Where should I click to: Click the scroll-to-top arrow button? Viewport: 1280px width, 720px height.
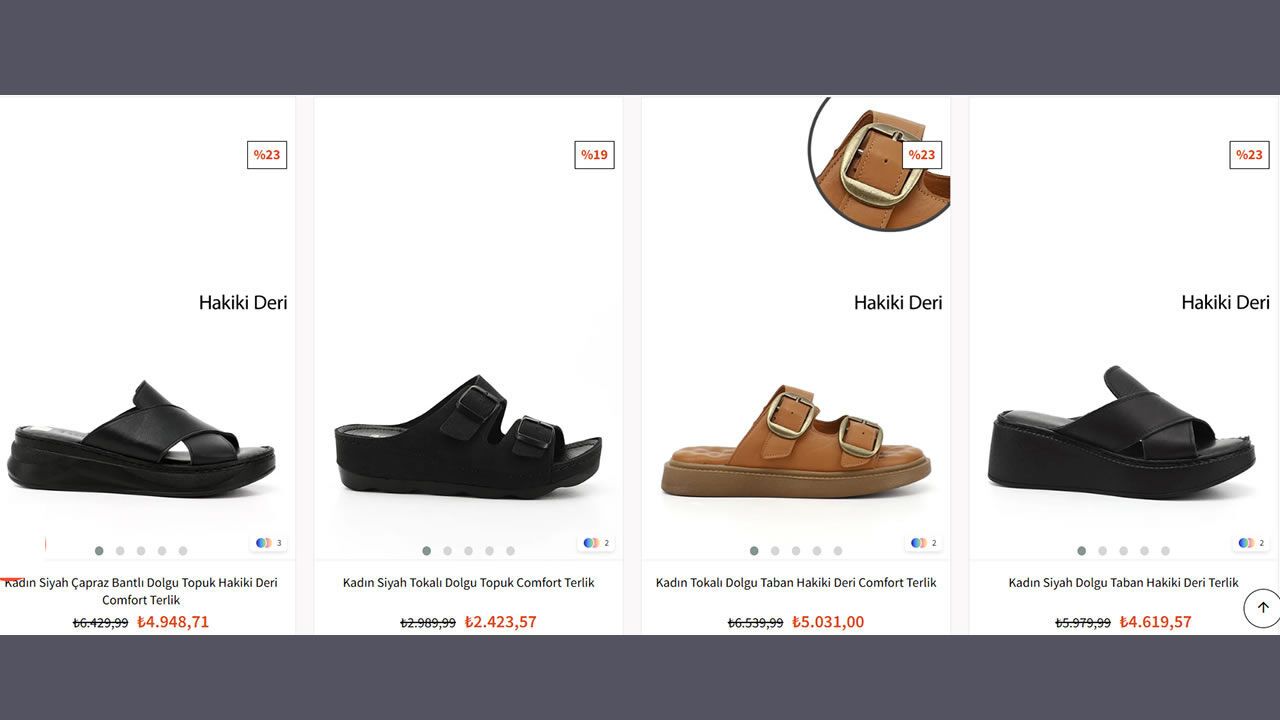pos(1262,608)
